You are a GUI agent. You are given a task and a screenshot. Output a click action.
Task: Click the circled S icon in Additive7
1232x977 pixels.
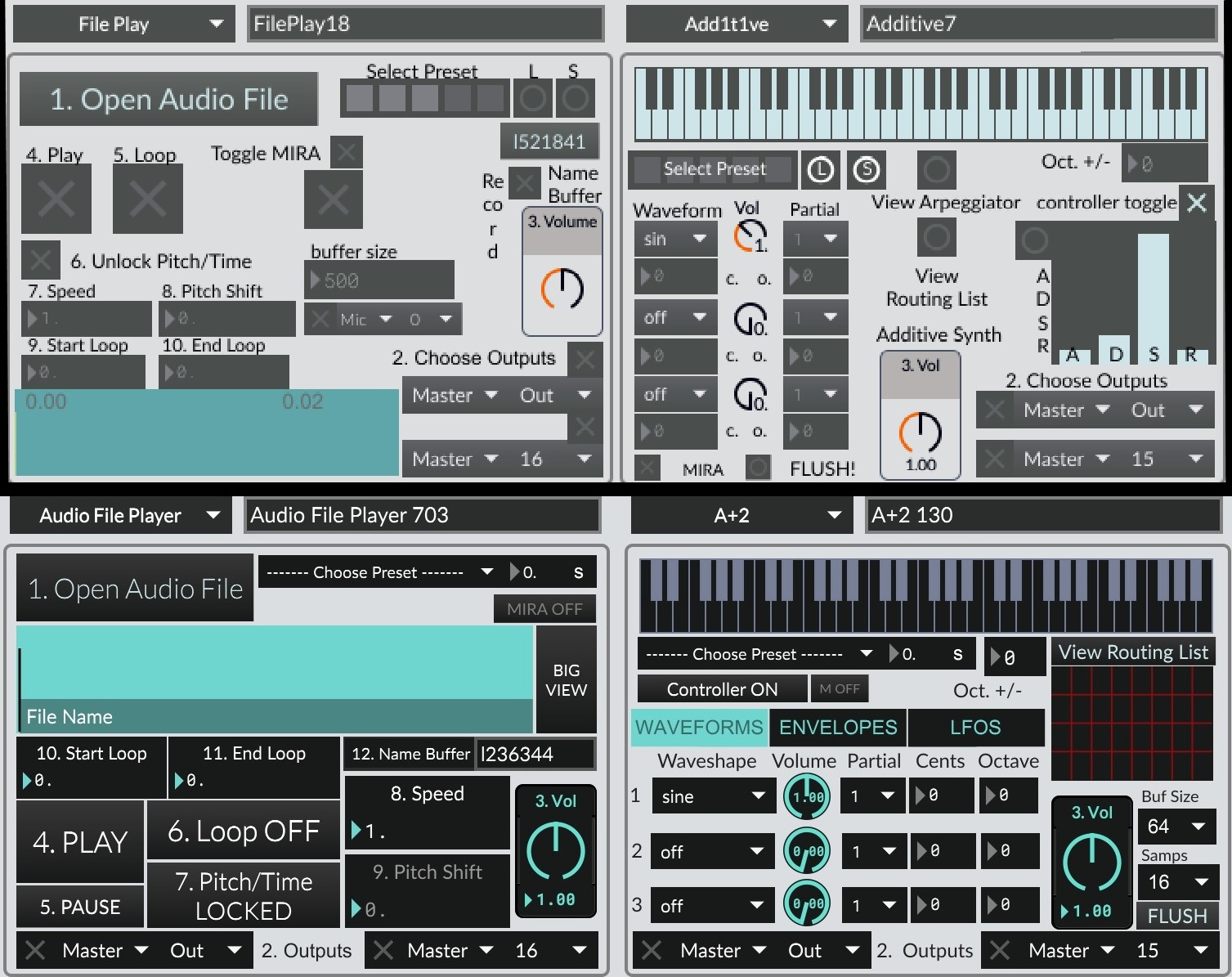867,170
